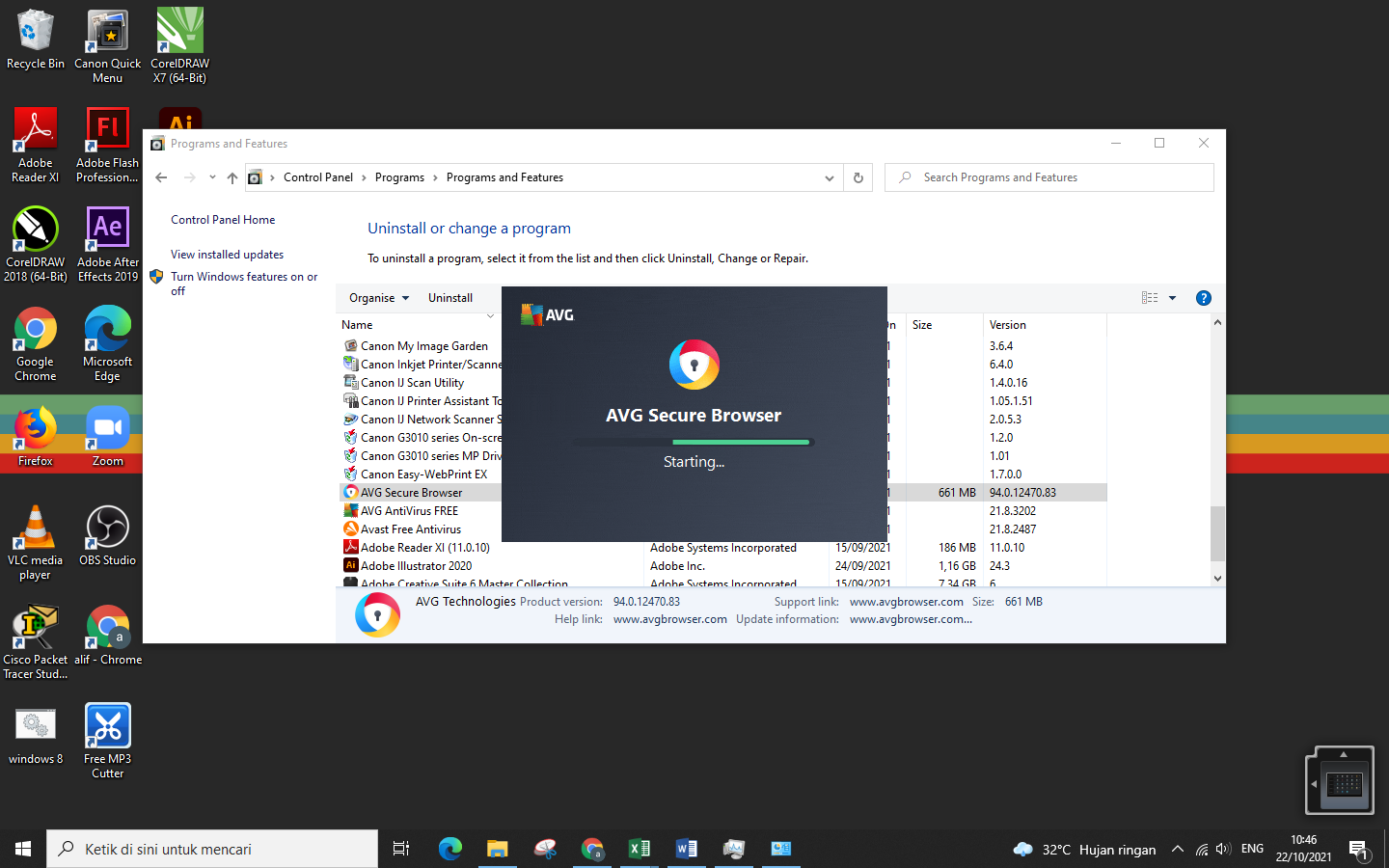Click the program list vertical scrollbar thumb
The width and height of the screenshot is (1389, 868).
pos(1217,533)
